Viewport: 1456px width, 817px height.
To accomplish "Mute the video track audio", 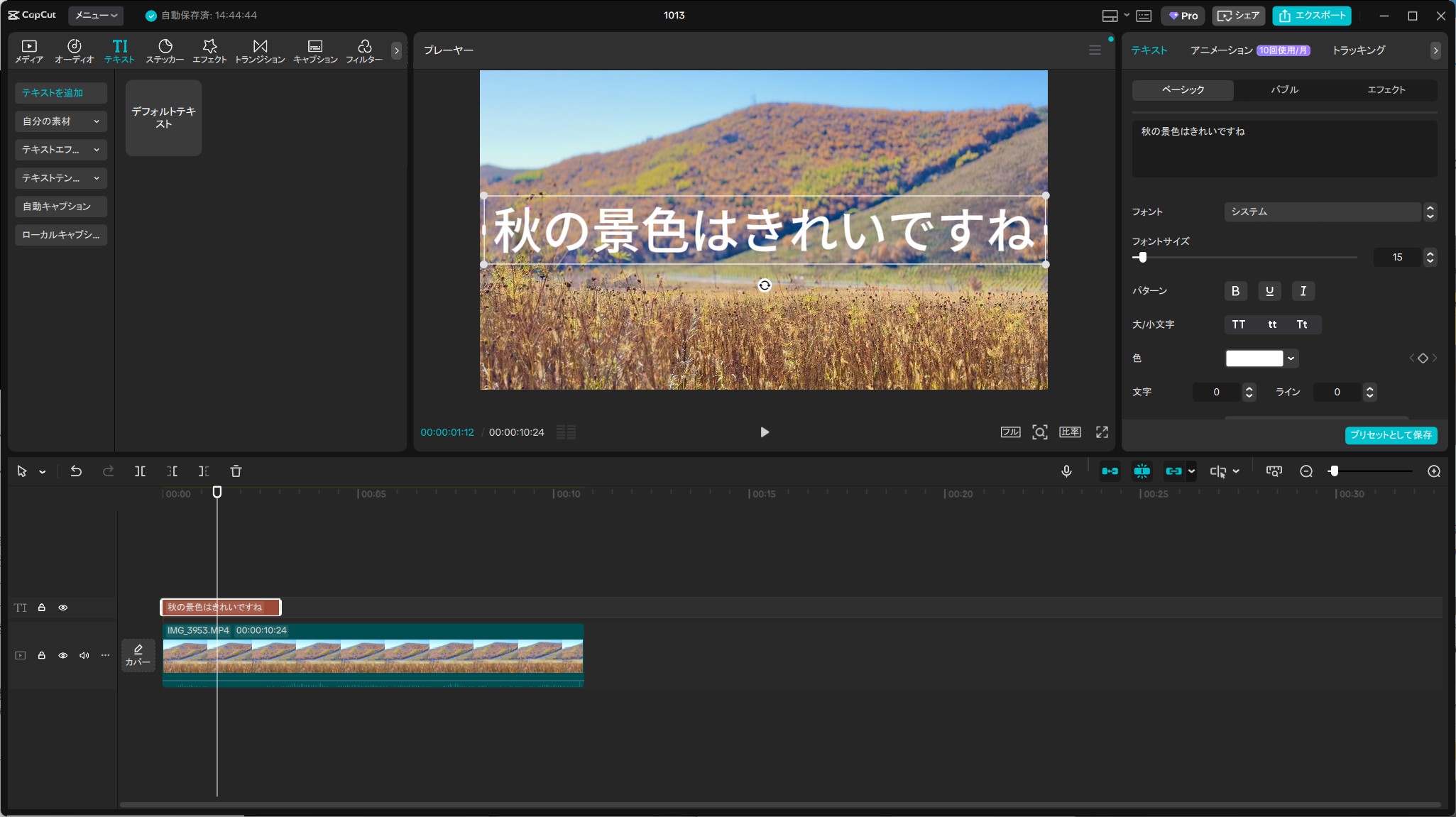I will click(84, 655).
